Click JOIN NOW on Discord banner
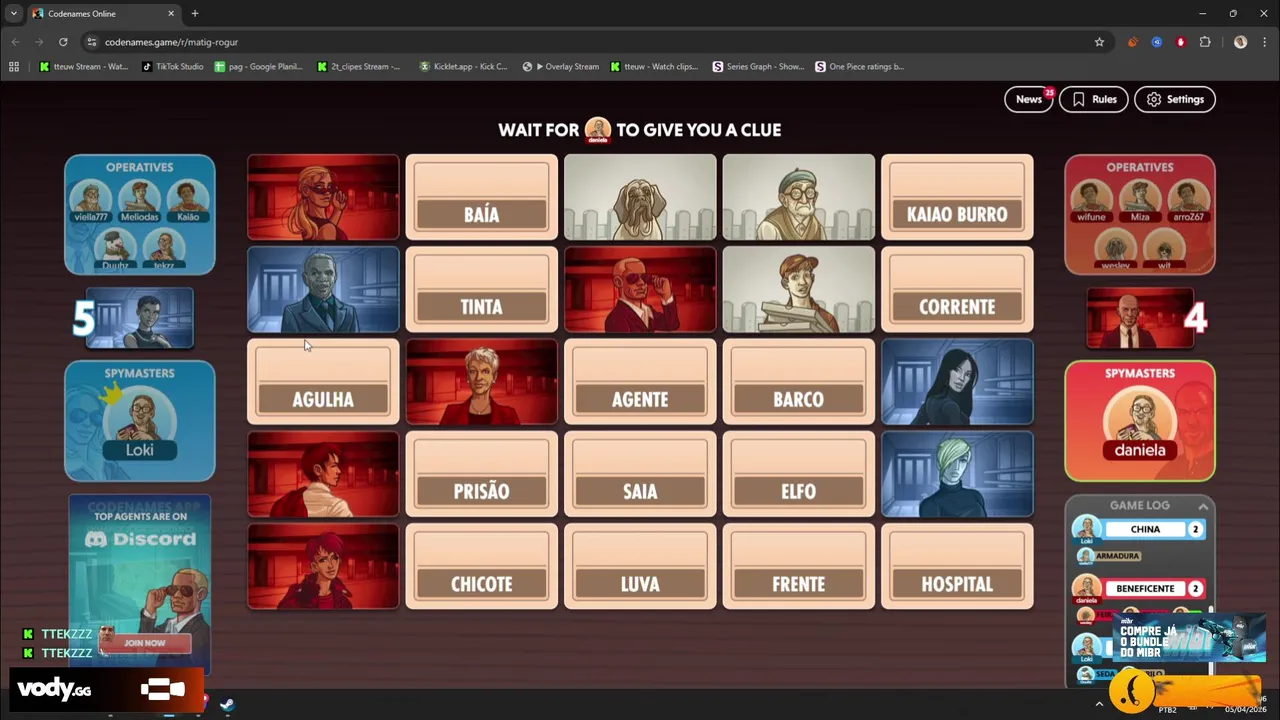1280x720 pixels. coord(145,643)
